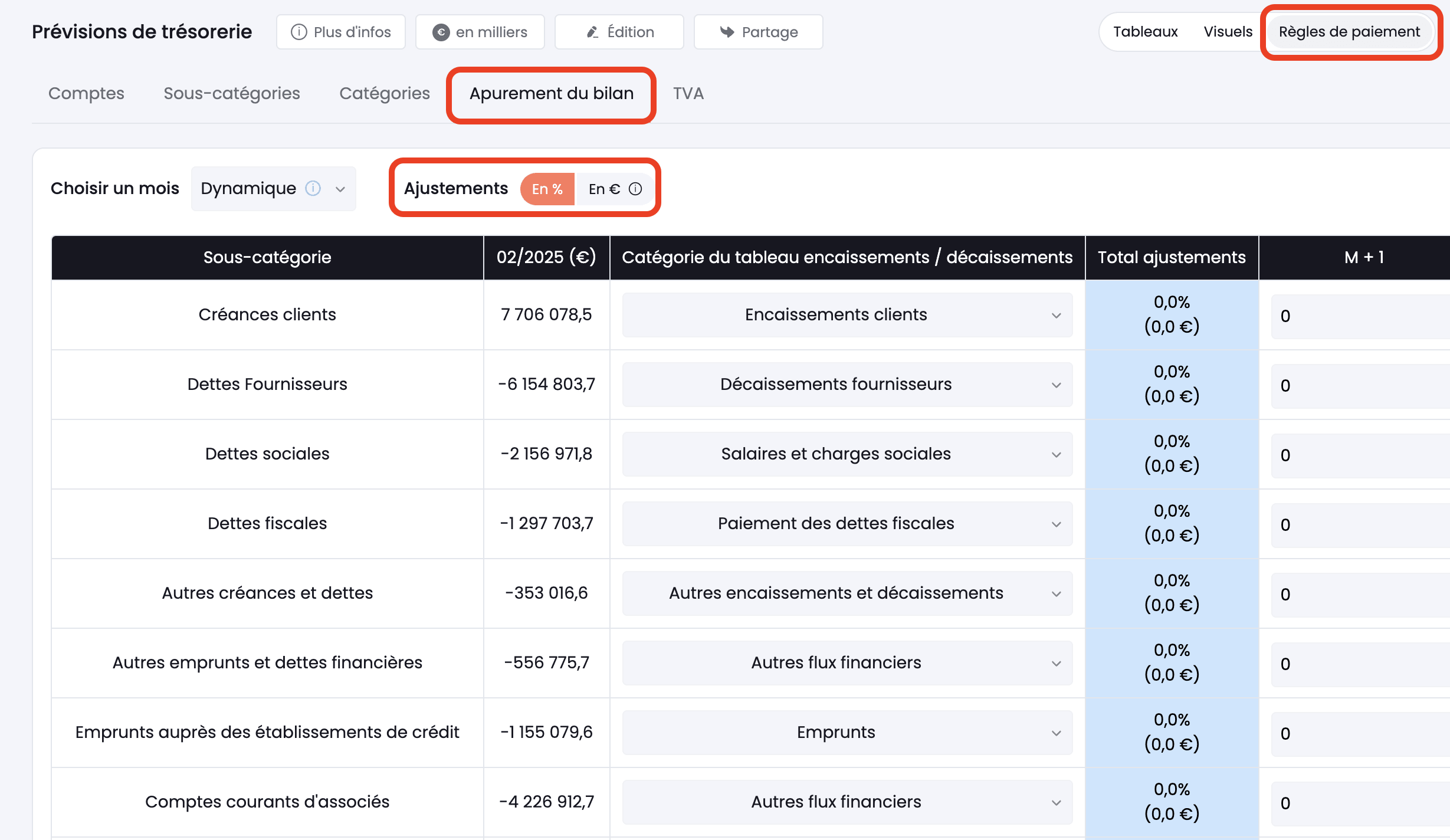Screen dimensions: 1450x840
Task: Click the Plus d'infos button
Action: pyautogui.click(x=341, y=32)
